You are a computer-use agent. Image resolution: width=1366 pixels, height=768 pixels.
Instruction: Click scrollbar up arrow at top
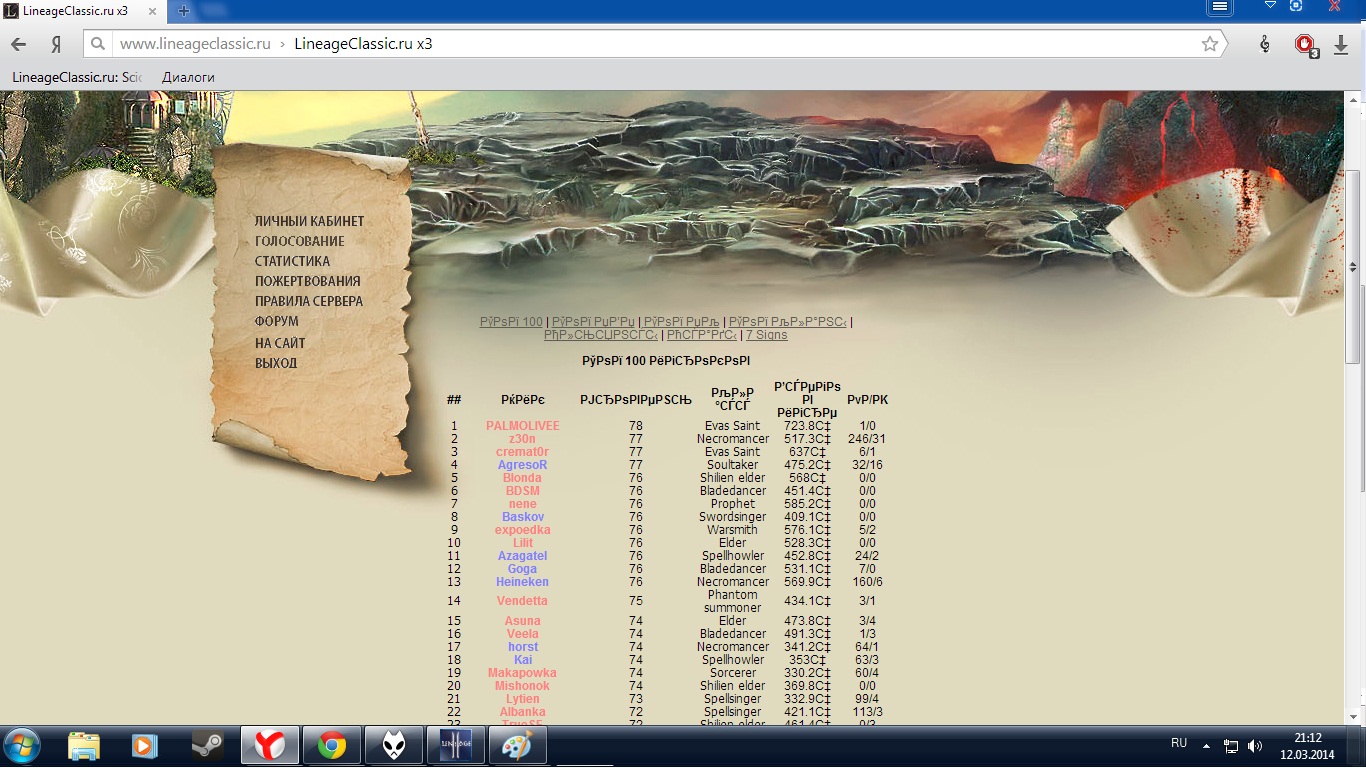coord(1354,99)
